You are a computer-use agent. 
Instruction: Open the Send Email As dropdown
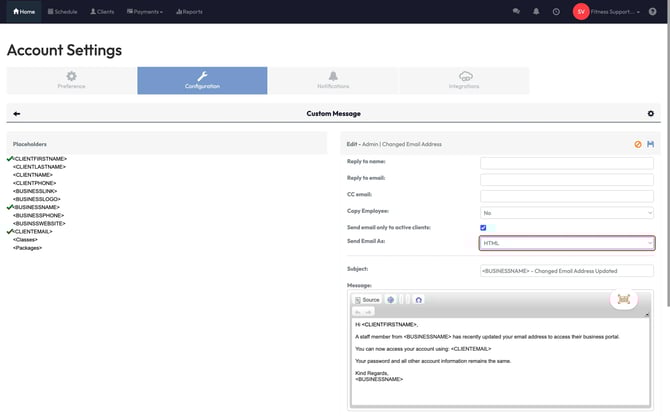coord(567,243)
